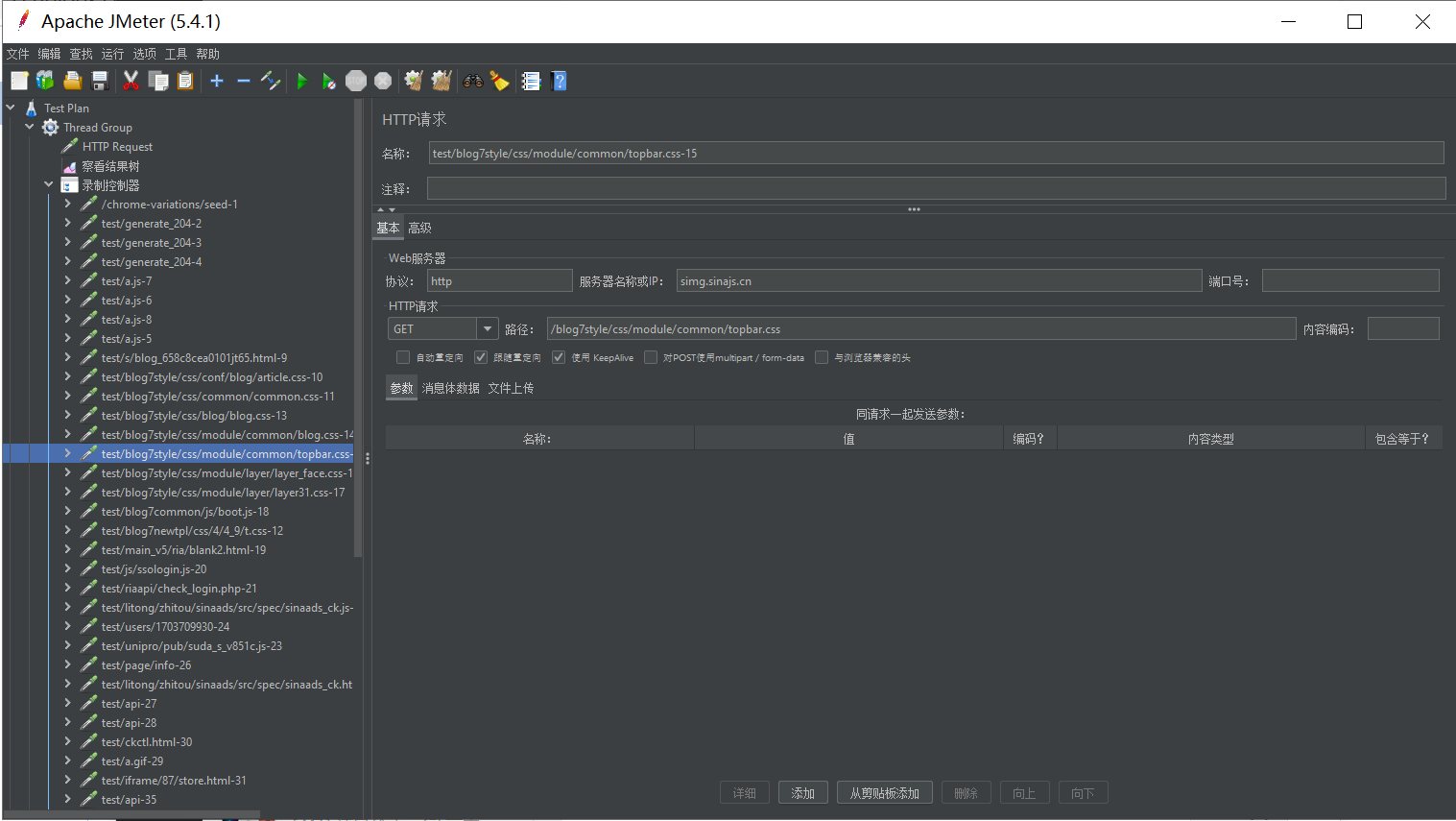Select the HTTP Request sampler
The width and height of the screenshot is (1456, 821).
point(117,147)
